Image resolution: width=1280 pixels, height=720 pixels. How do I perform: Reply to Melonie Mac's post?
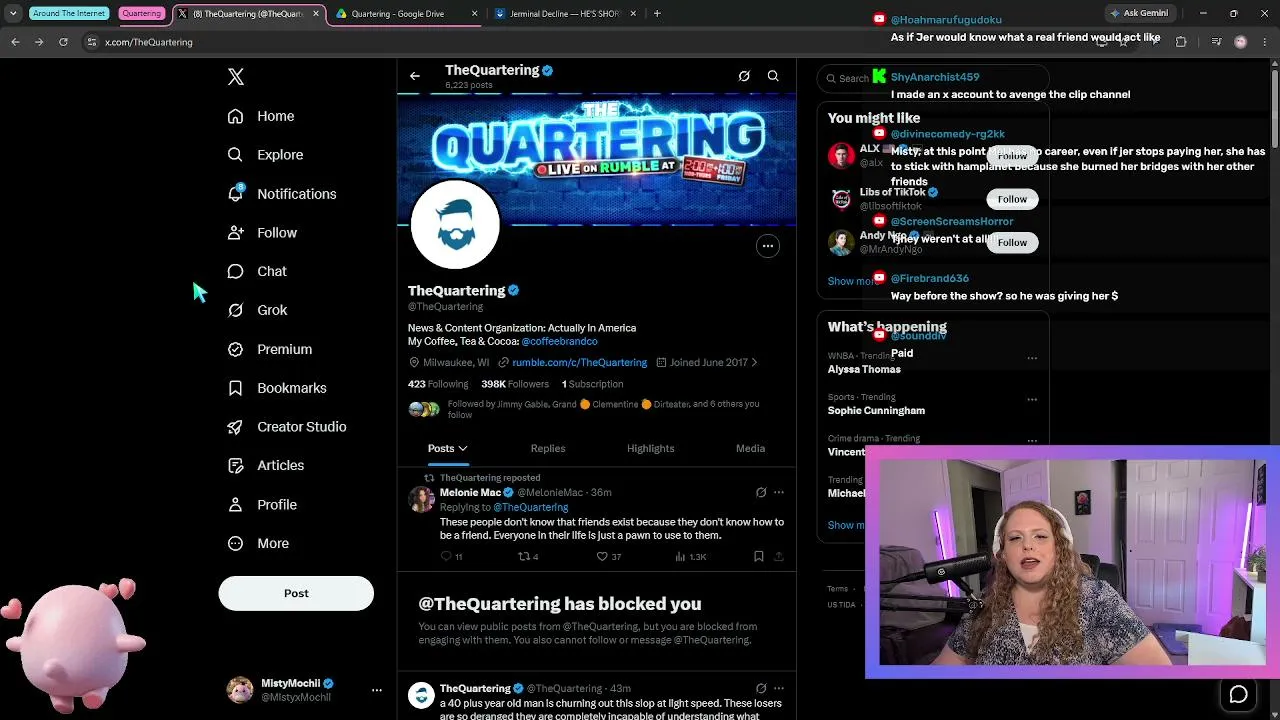[x=446, y=556]
